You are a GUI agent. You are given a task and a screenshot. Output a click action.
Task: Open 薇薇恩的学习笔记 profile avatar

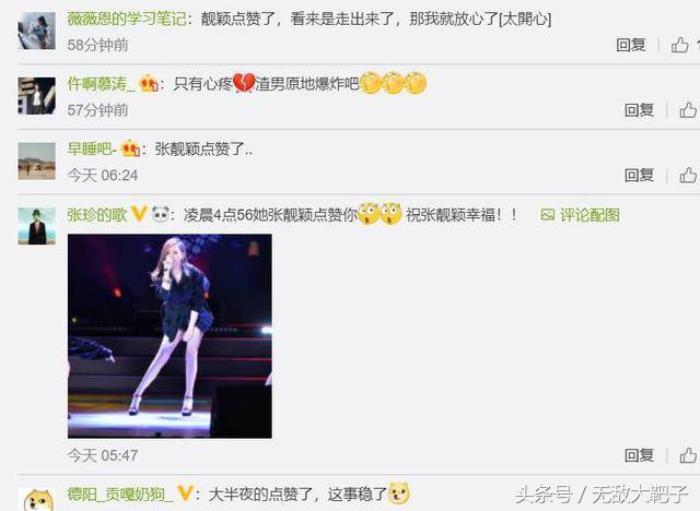click(x=37, y=30)
